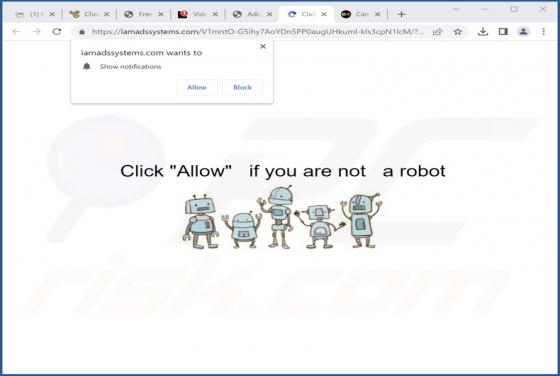Go back to the previous page
The image size is (560, 376).
[16, 32]
